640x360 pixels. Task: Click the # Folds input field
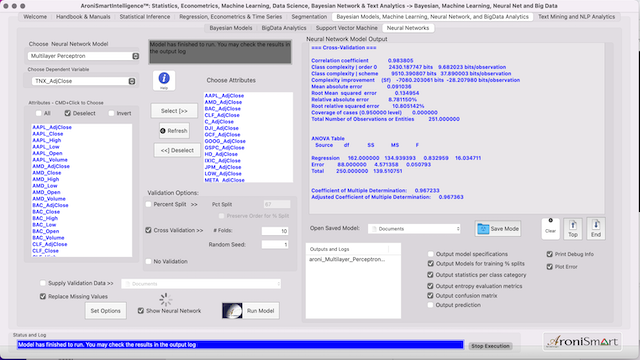(x=275, y=231)
